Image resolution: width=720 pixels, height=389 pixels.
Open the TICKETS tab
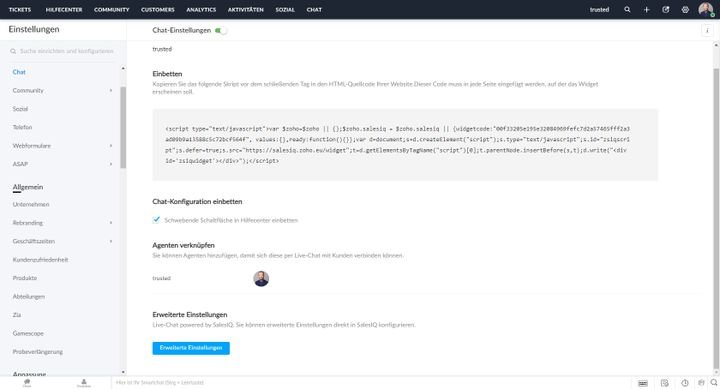click(20, 10)
